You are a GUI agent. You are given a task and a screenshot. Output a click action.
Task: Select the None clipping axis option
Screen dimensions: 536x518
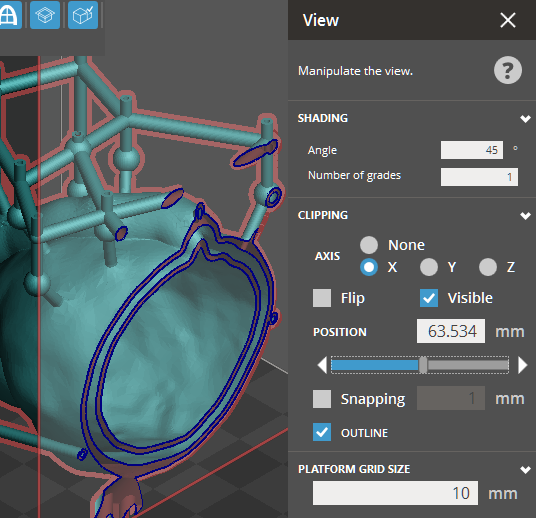[x=369, y=245]
